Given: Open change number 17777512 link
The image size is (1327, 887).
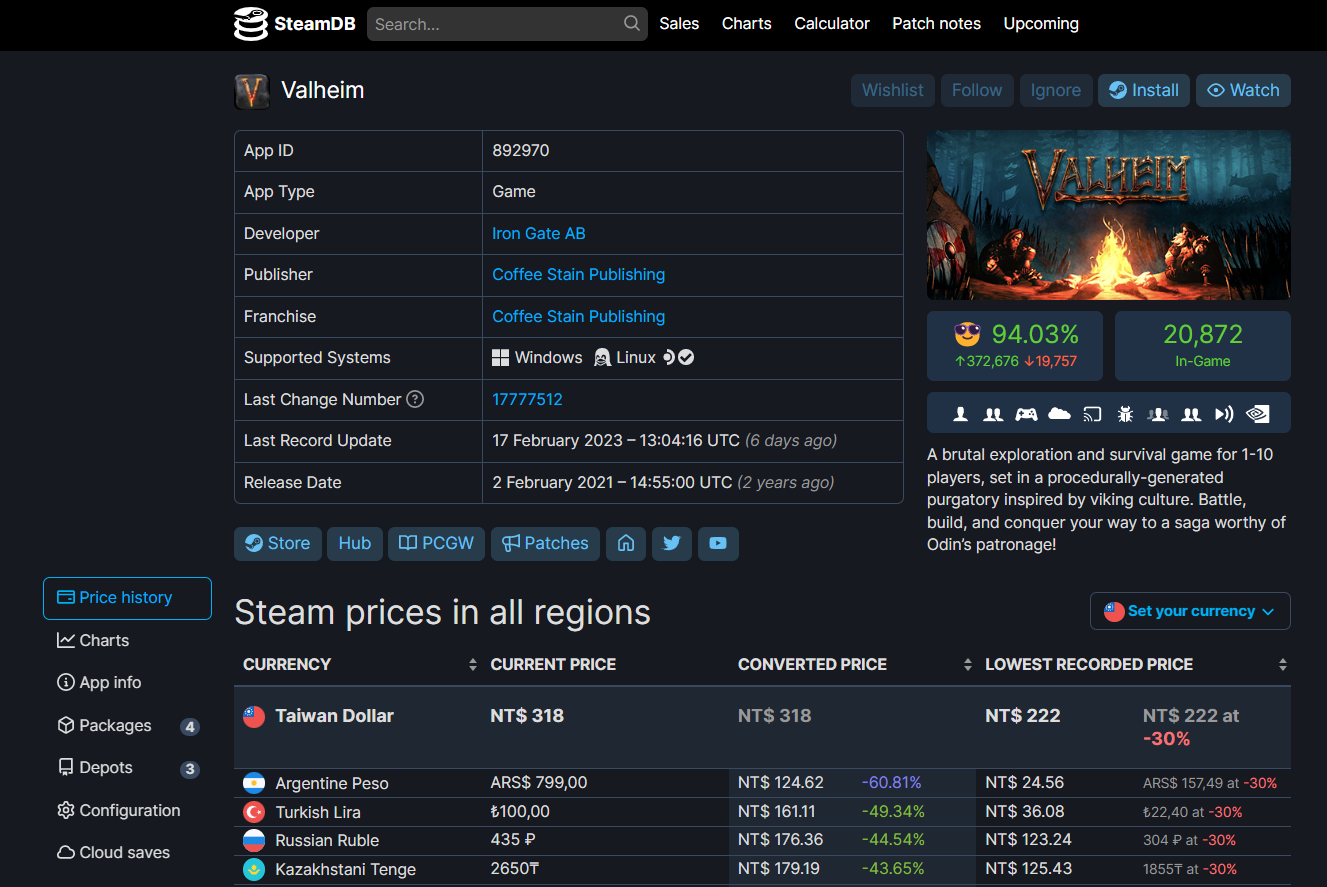Looking at the screenshot, I should tap(527, 399).
